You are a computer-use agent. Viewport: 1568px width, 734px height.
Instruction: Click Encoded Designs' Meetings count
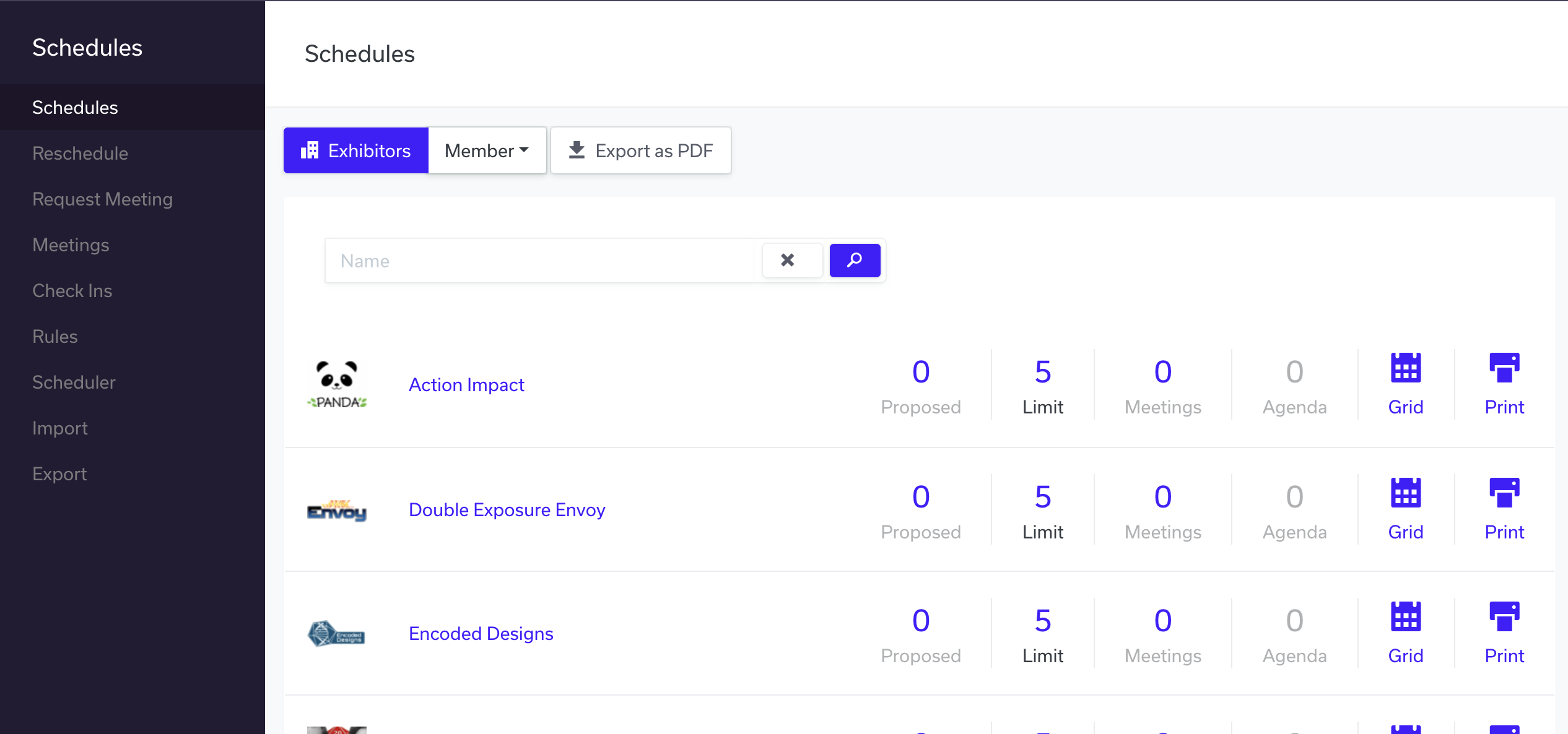point(1163,621)
